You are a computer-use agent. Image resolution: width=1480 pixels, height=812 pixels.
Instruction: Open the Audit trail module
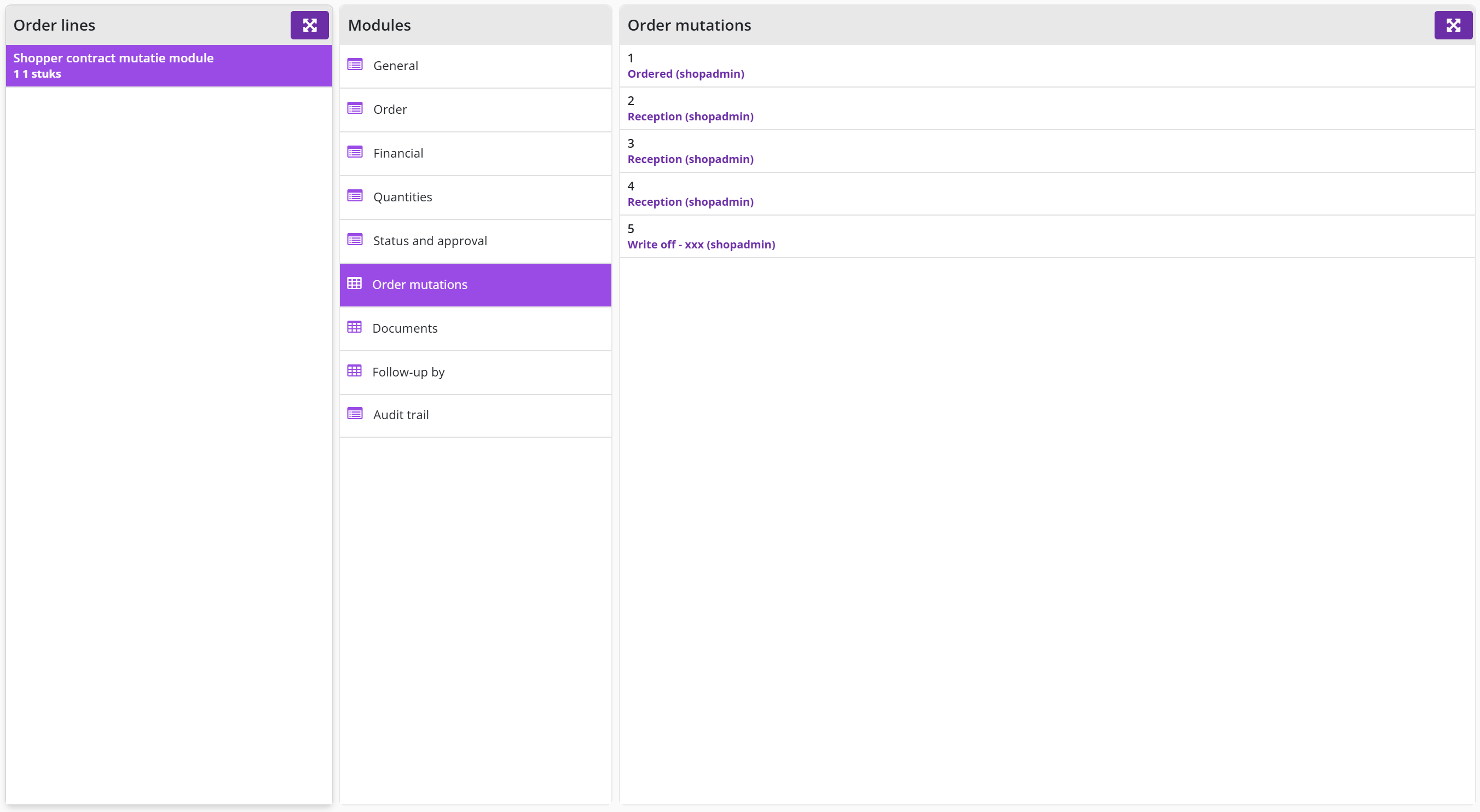[475, 415]
